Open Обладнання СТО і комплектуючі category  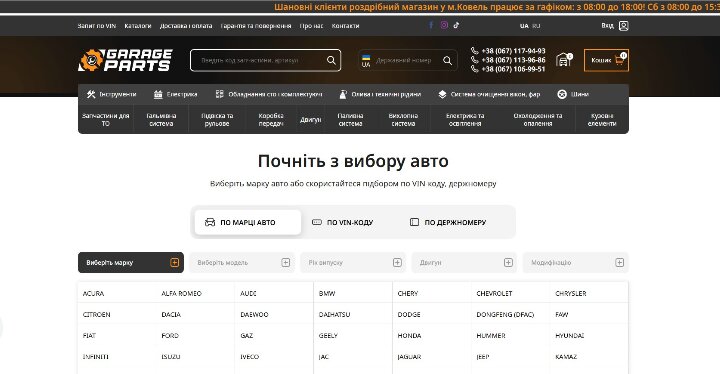click(269, 94)
